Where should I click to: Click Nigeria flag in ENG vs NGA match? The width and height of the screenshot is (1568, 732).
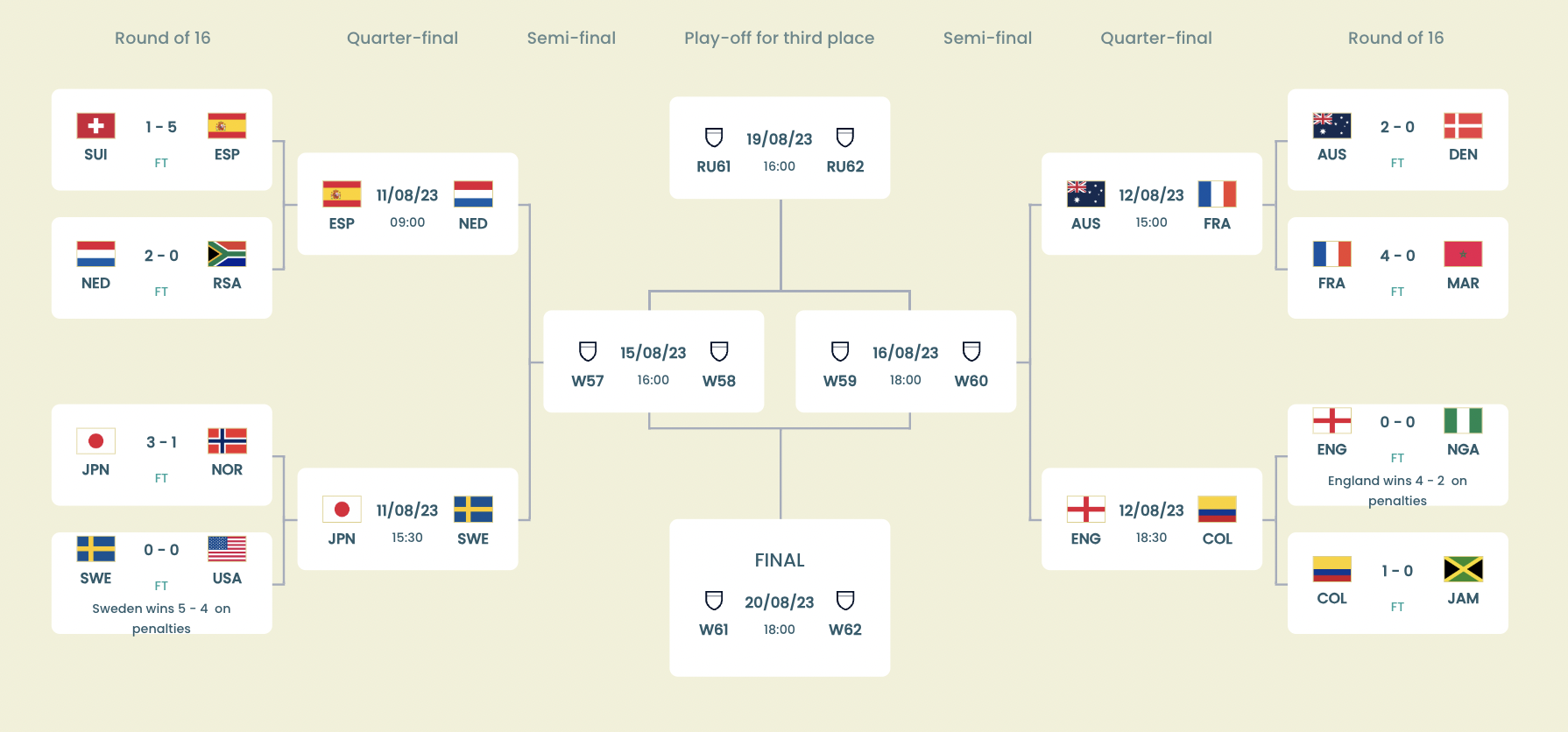pos(1463,421)
